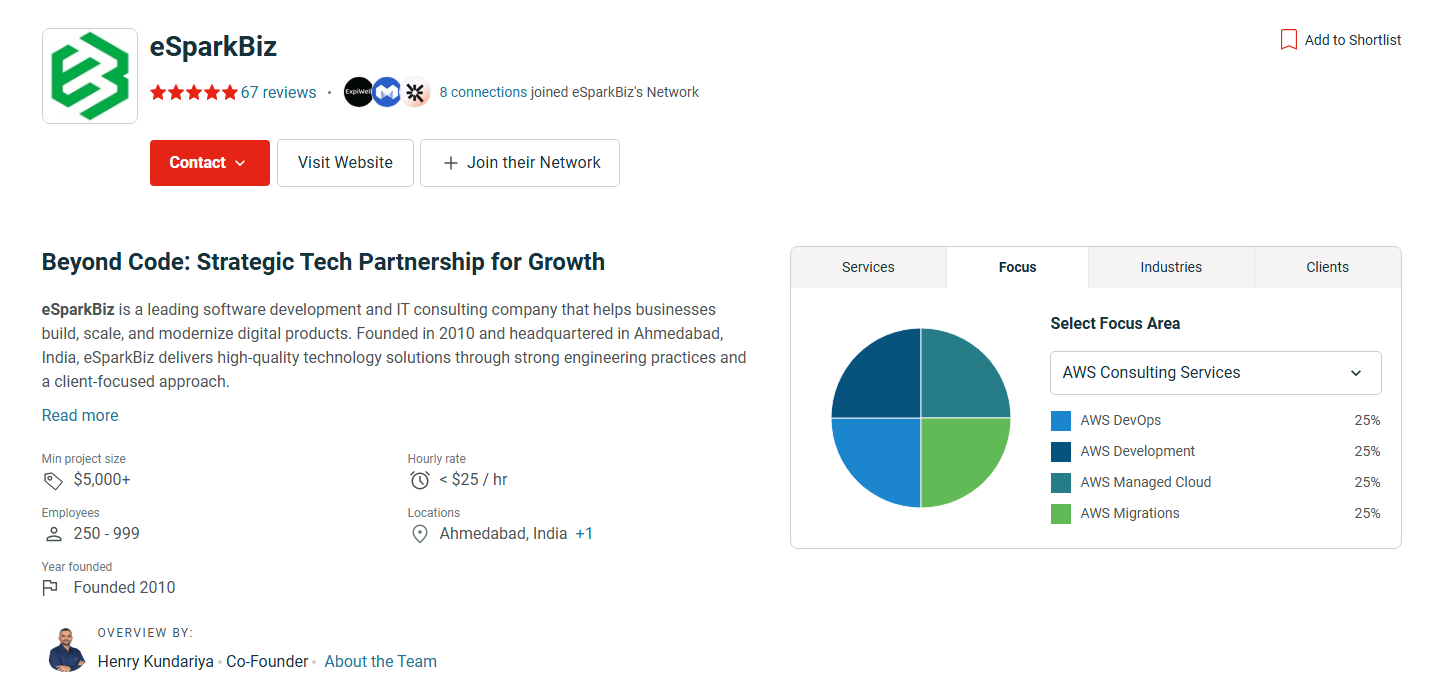Click the price tag icon beside $5,000+
This screenshot has width=1447, height=694.
pos(53,481)
